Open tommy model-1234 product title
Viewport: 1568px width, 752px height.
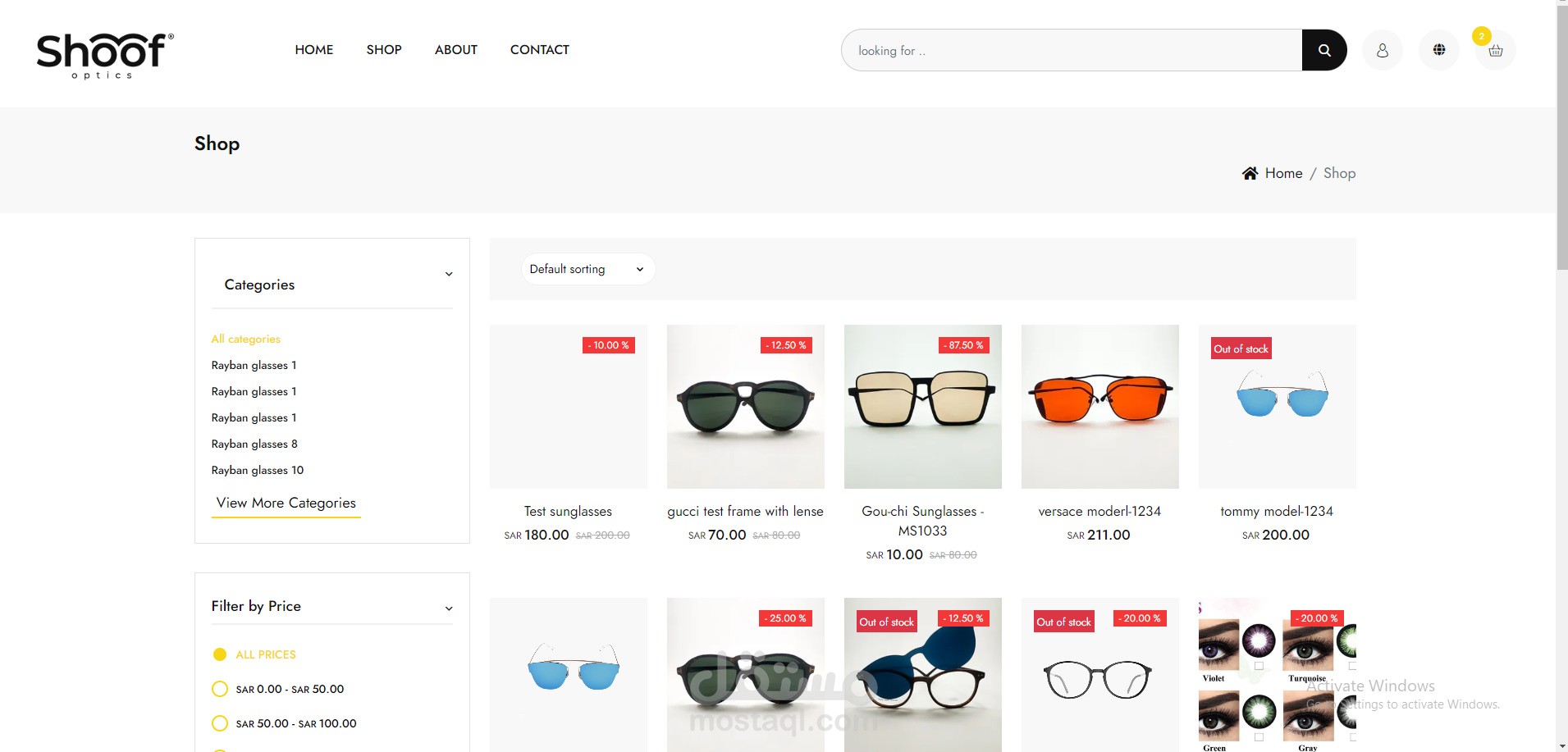coord(1277,511)
